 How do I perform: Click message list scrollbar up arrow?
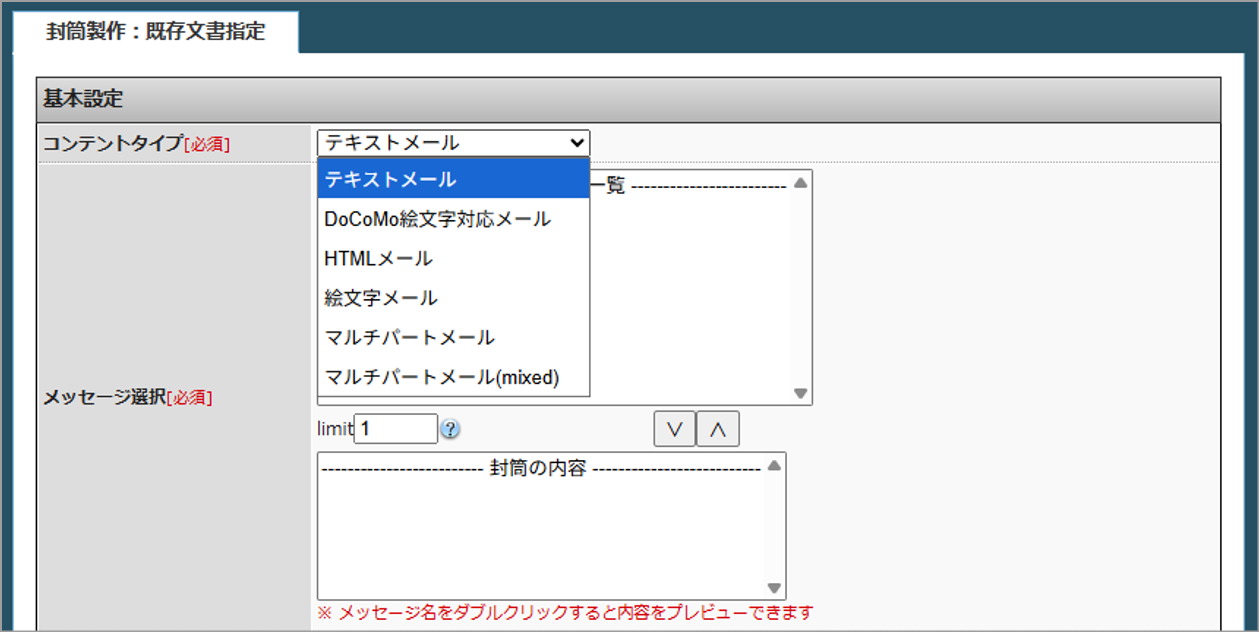800,183
